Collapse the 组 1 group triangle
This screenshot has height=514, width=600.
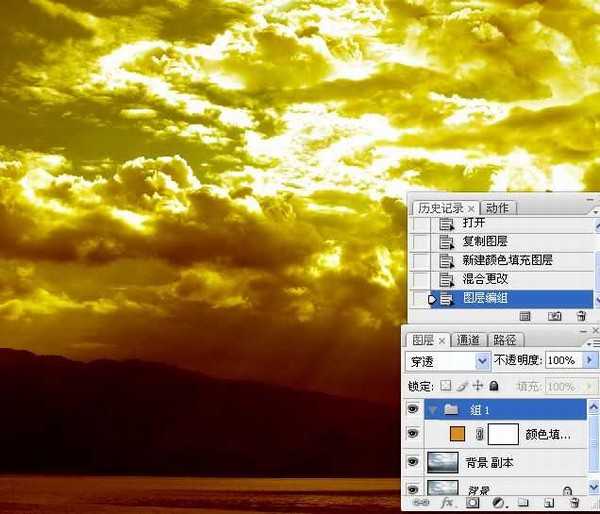(x=432, y=410)
